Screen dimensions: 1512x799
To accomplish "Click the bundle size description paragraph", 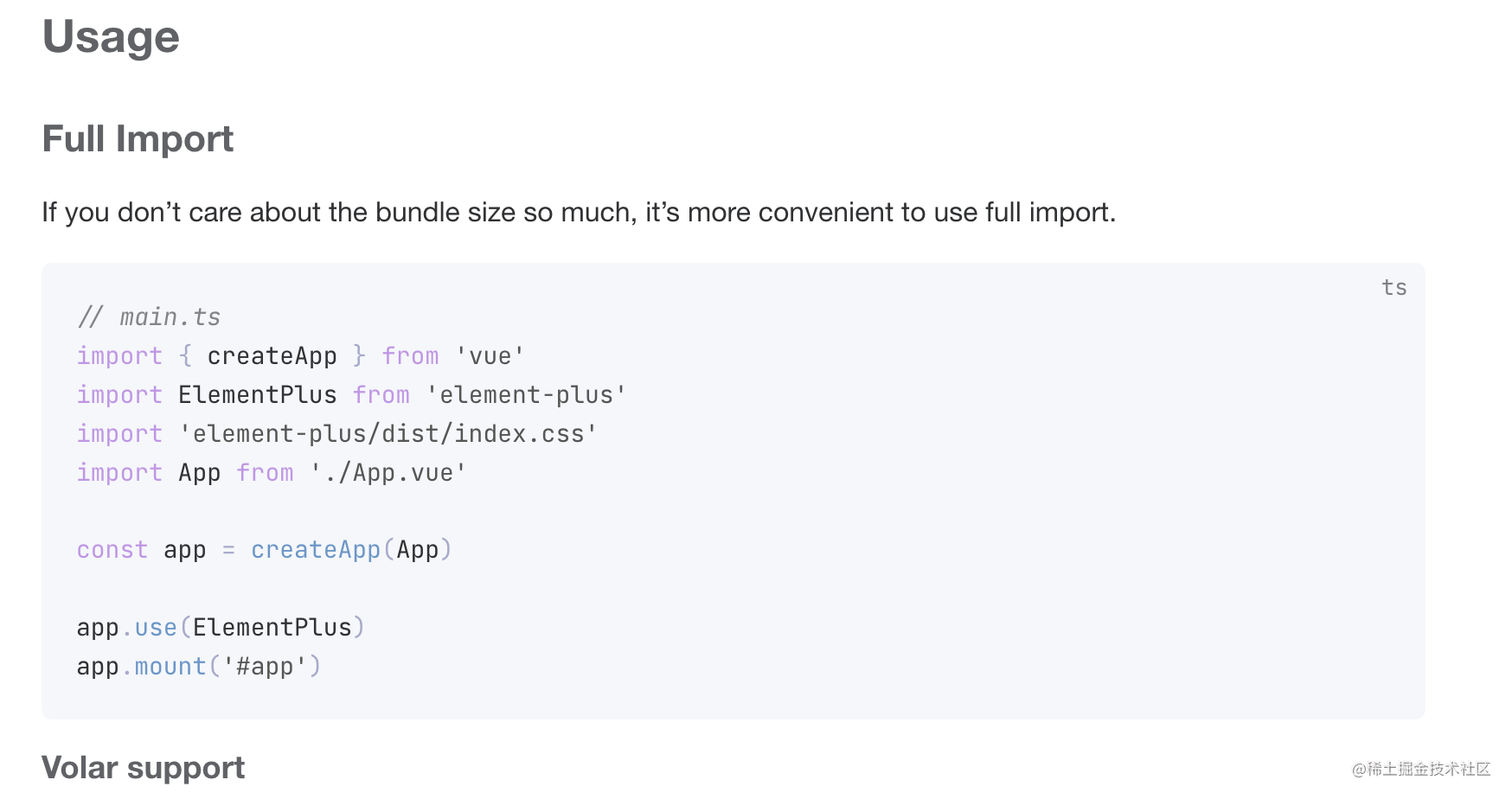I will (579, 213).
